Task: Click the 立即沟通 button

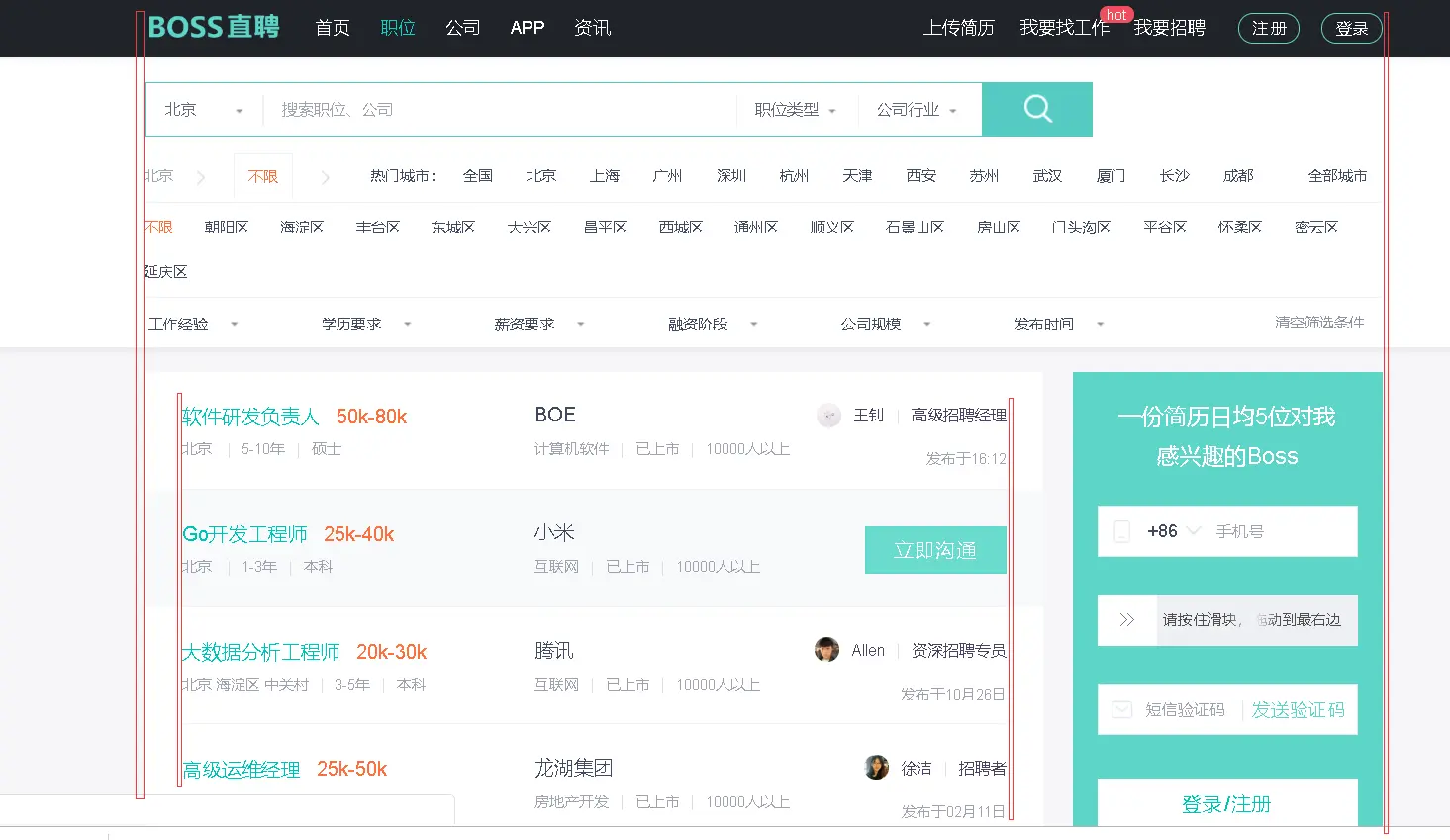Action: (935, 550)
